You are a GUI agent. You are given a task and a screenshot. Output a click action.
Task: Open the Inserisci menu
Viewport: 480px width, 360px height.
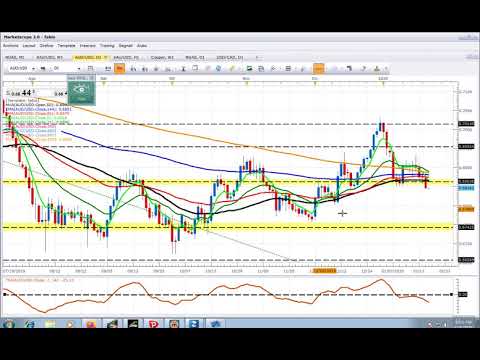point(88,46)
